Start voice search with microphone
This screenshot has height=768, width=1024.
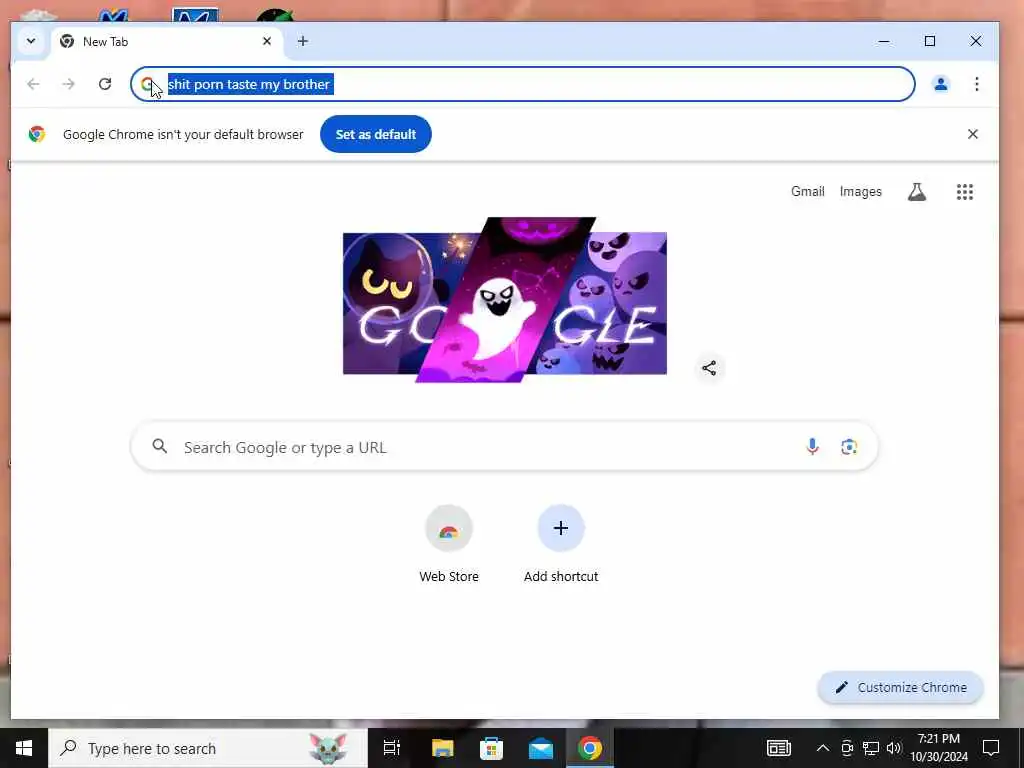click(x=812, y=447)
